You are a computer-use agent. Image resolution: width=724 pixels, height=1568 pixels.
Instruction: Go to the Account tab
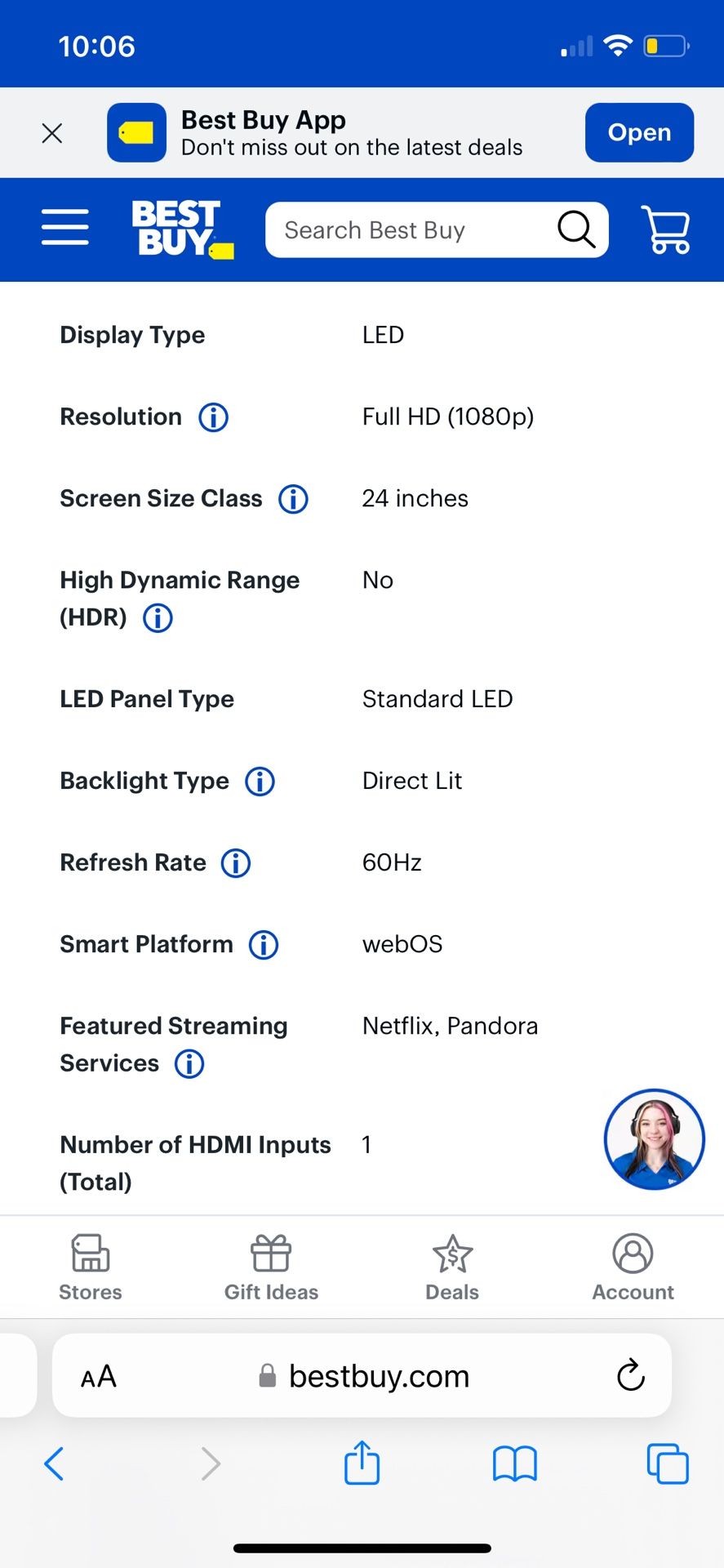[x=633, y=1267]
